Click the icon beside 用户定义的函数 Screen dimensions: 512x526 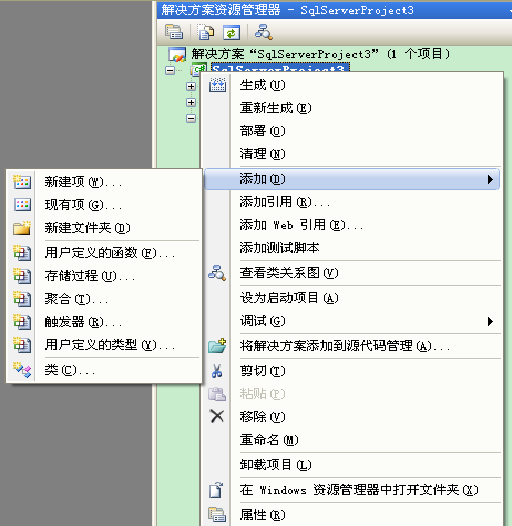click(22, 253)
